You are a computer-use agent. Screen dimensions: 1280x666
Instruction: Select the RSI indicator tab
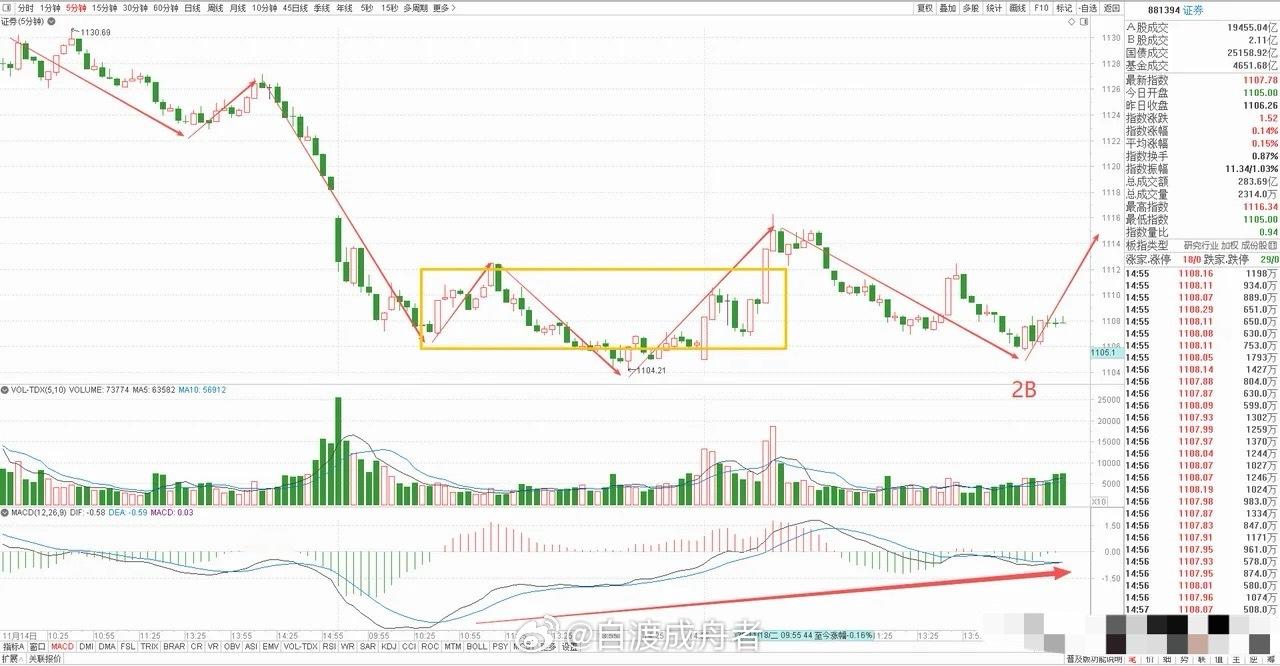[329, 646]
